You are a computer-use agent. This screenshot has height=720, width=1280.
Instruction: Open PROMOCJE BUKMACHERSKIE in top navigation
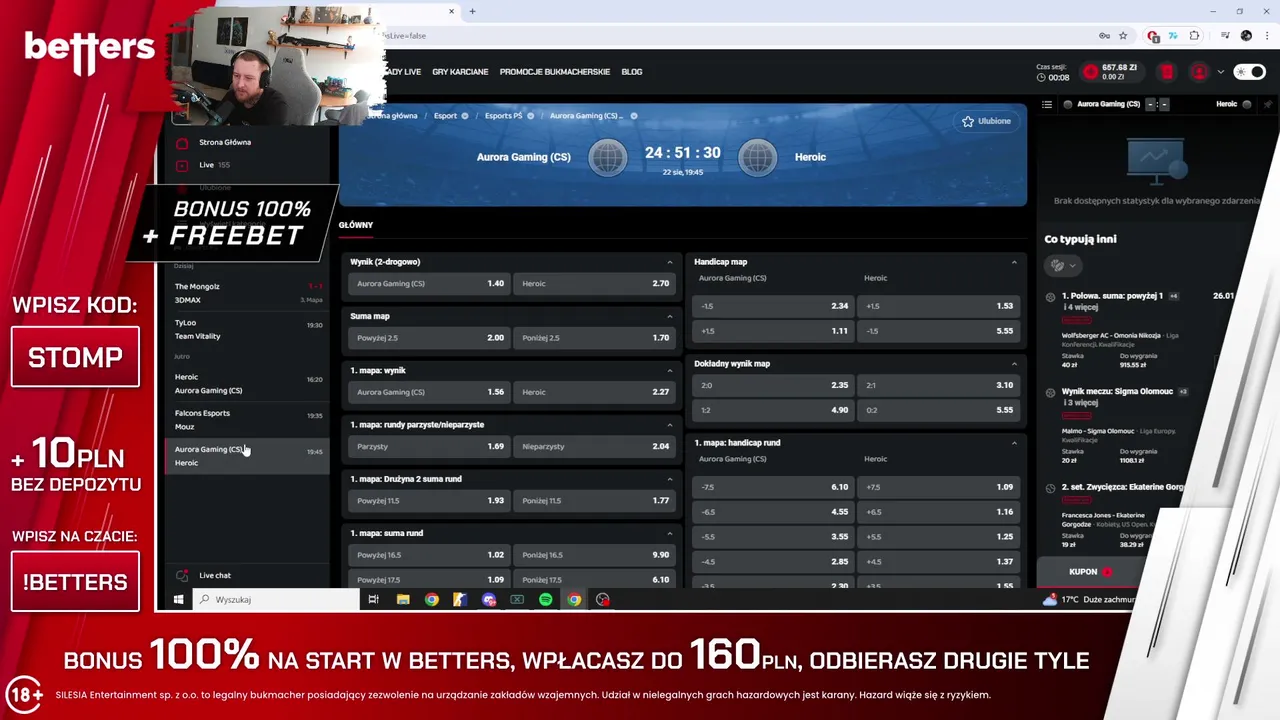pyautogui.click(x=555, y=72)
